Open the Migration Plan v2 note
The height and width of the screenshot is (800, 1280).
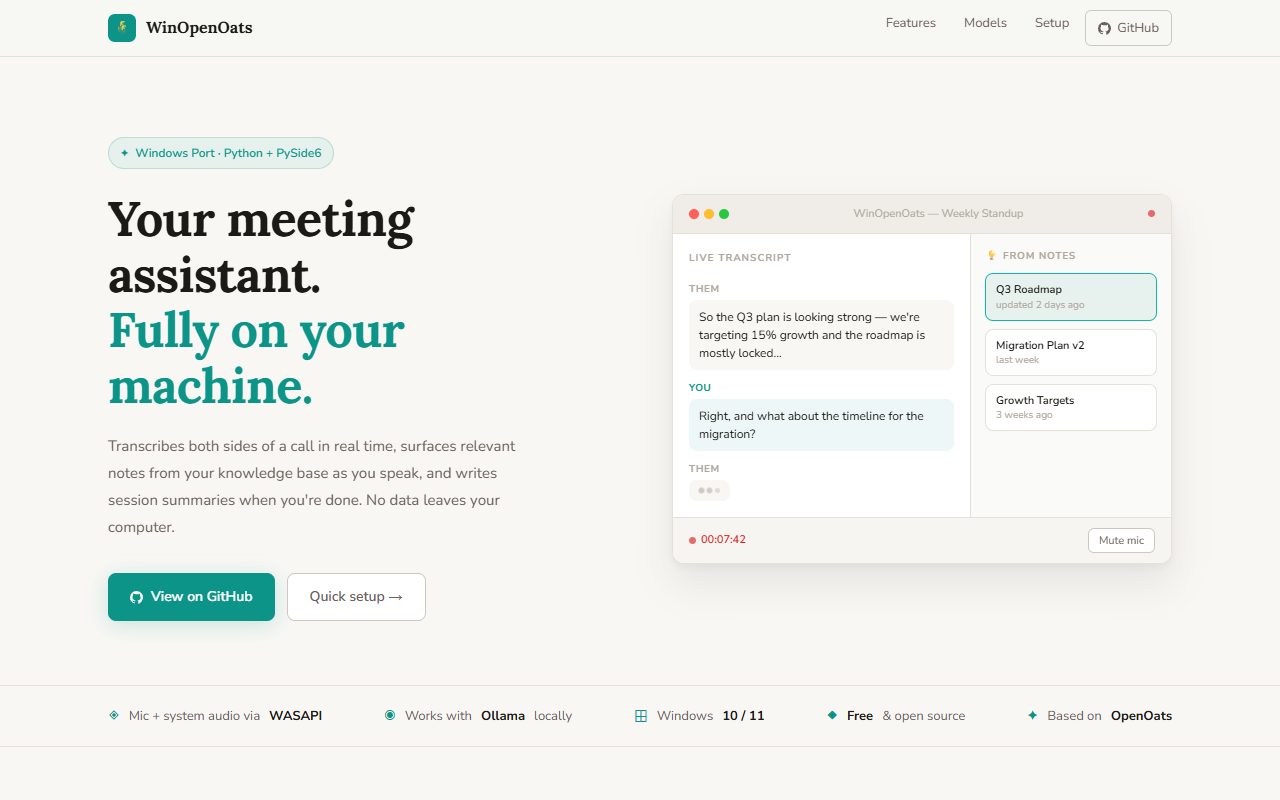coord(1070,352)
